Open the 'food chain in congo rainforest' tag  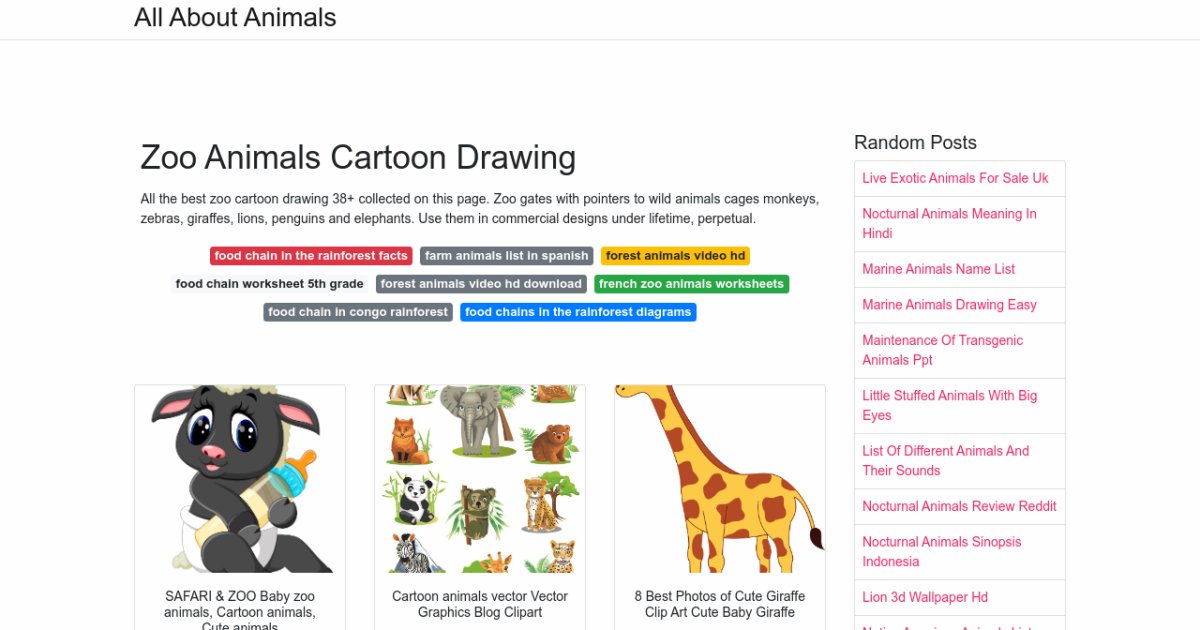tap(358, 312)
